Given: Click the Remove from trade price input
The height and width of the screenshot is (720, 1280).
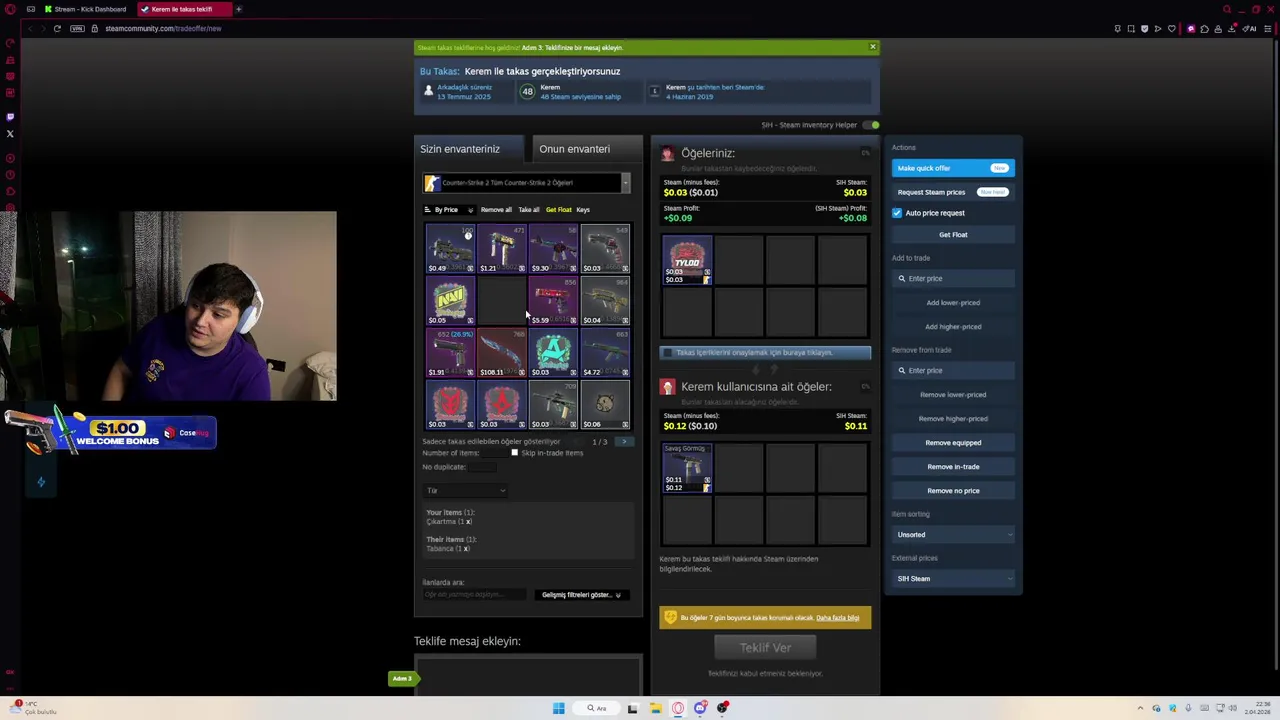Looking at the screenshot, I should tap(953, 371).
